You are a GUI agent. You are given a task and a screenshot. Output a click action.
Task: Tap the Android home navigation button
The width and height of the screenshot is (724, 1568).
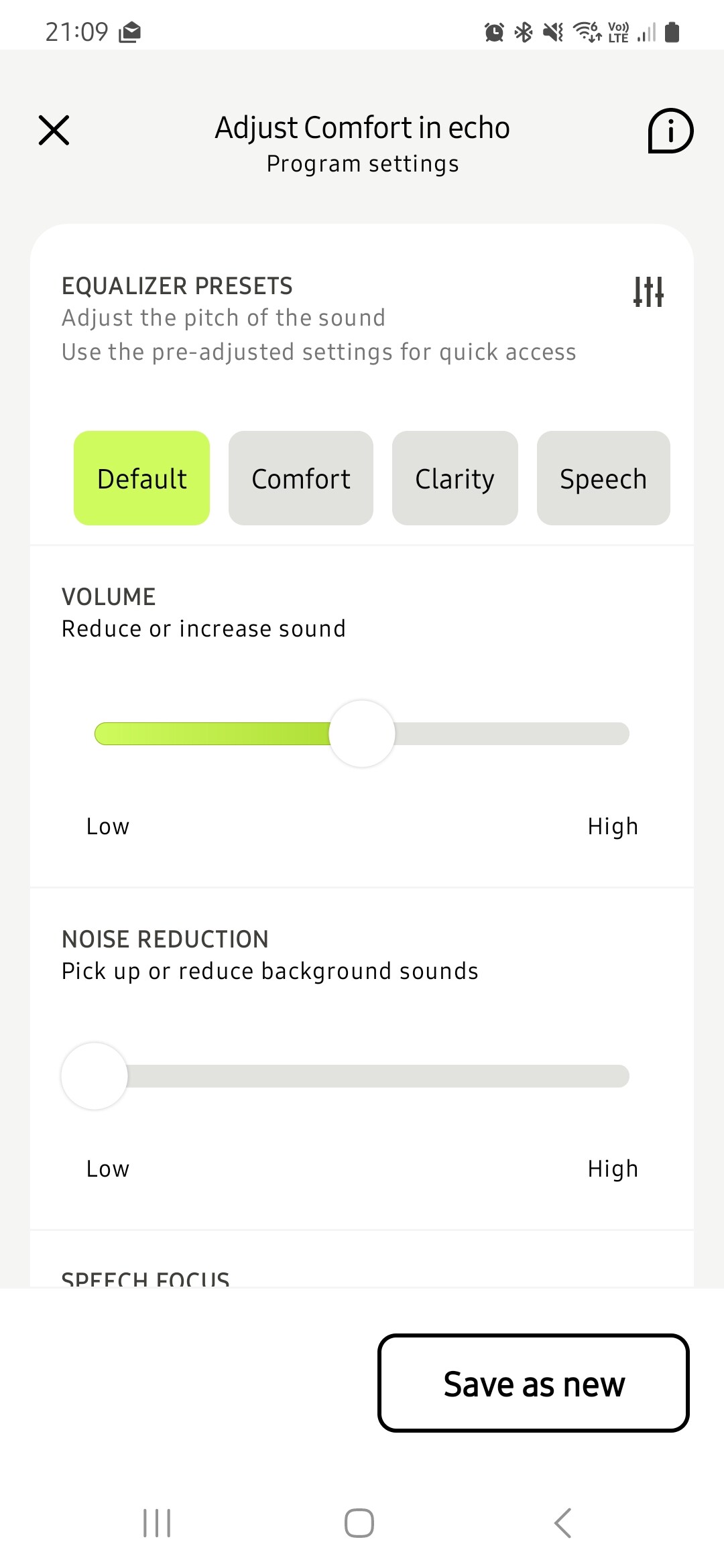[359, 1523]
